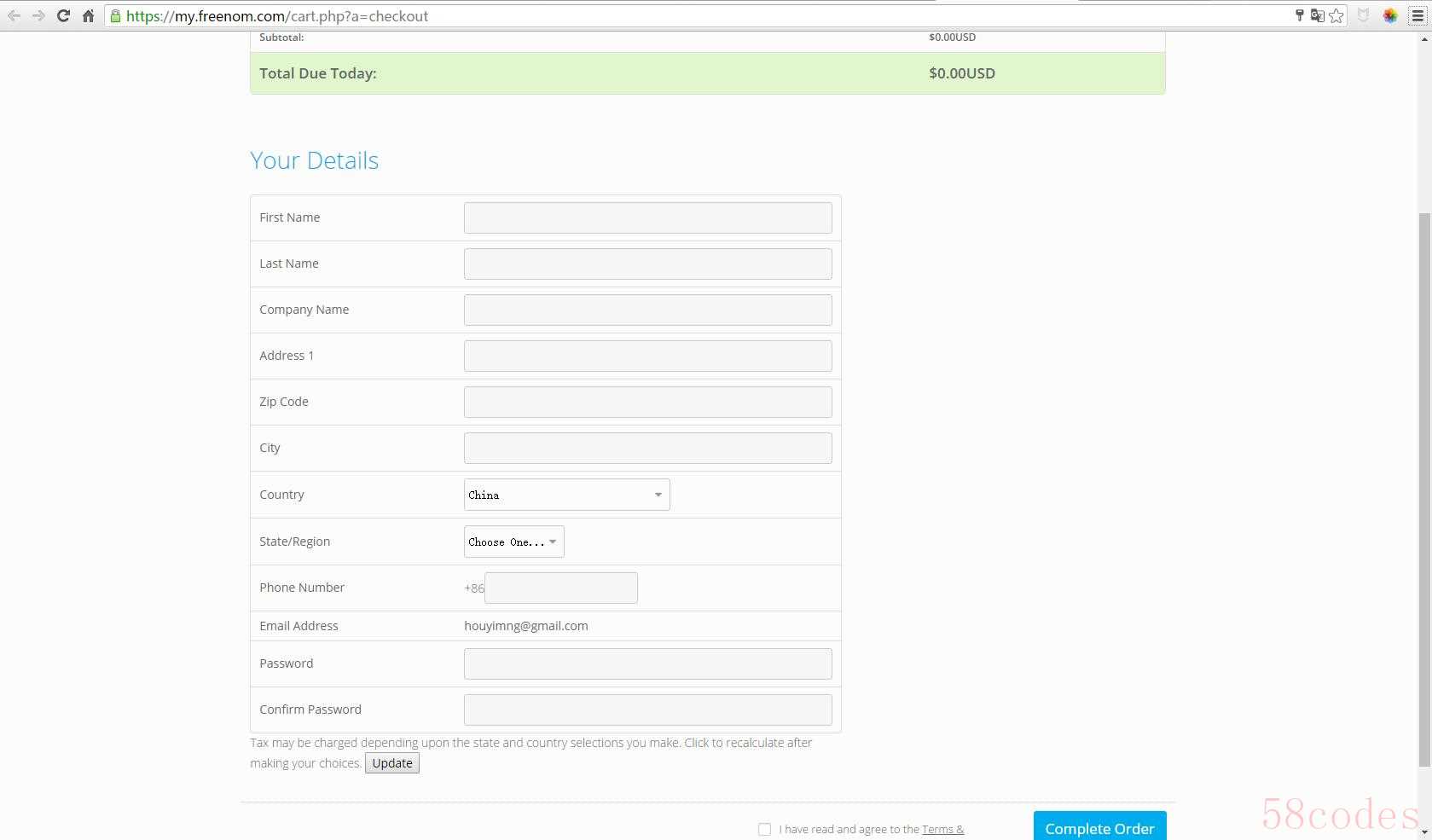1432x840 pixels.
Task: Click the address bar URL
Action: (277, 15)
